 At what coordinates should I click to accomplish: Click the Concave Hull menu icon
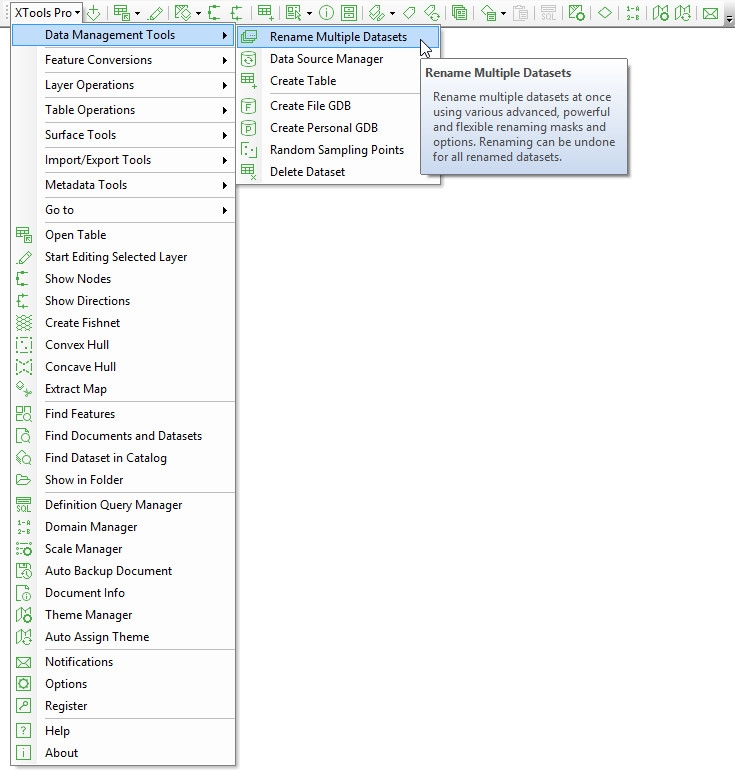24,367
